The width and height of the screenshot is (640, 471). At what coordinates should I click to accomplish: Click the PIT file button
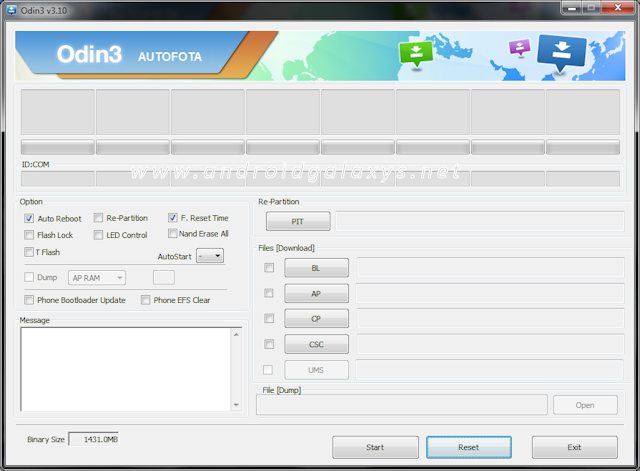tap(297, 221)
